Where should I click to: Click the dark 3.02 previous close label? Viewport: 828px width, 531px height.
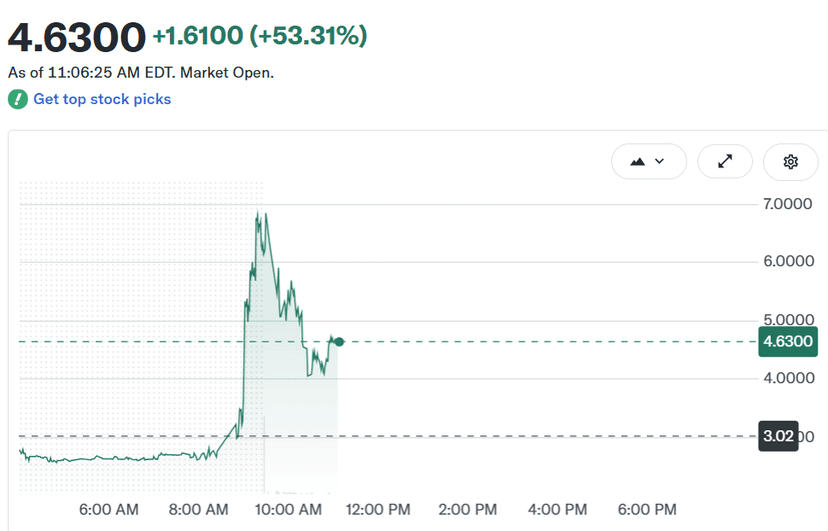778,436
